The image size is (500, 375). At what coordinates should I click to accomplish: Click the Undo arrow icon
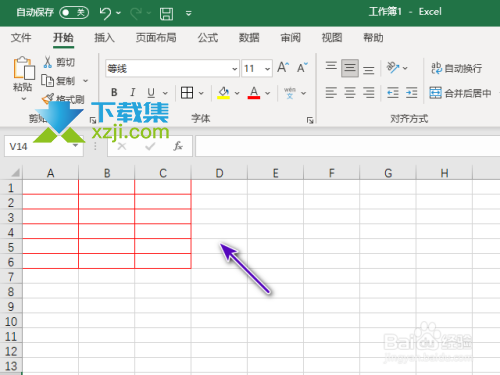(105, 13)
